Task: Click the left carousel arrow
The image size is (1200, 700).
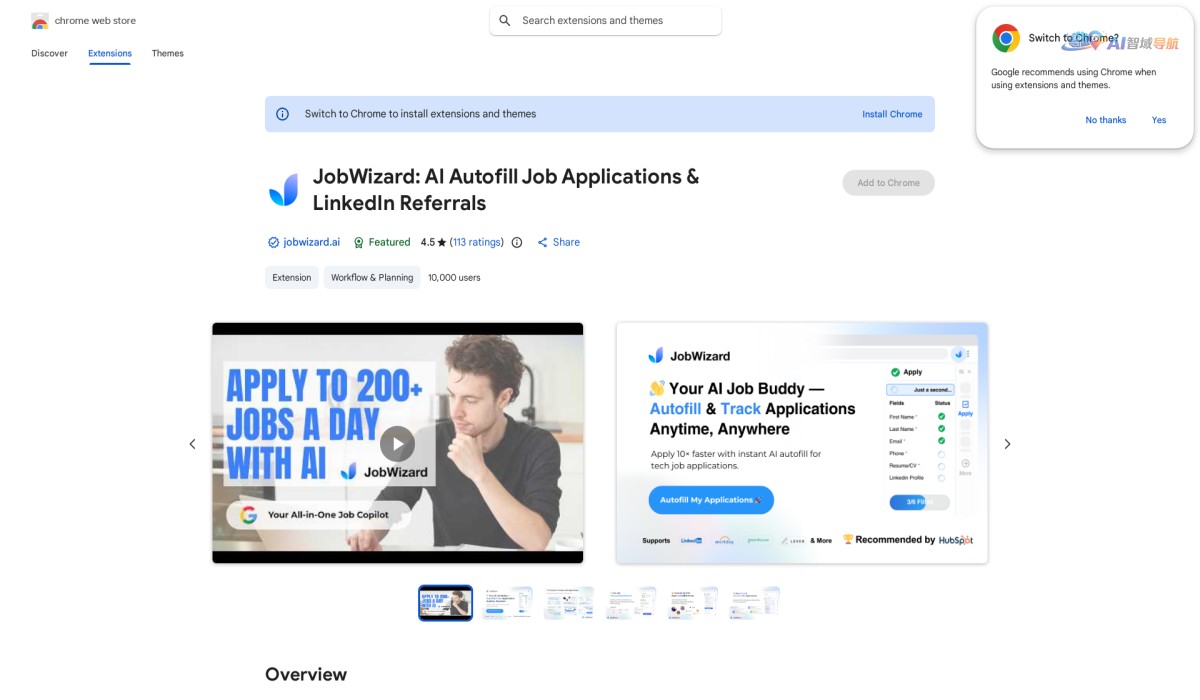Action: pos(192,444)
